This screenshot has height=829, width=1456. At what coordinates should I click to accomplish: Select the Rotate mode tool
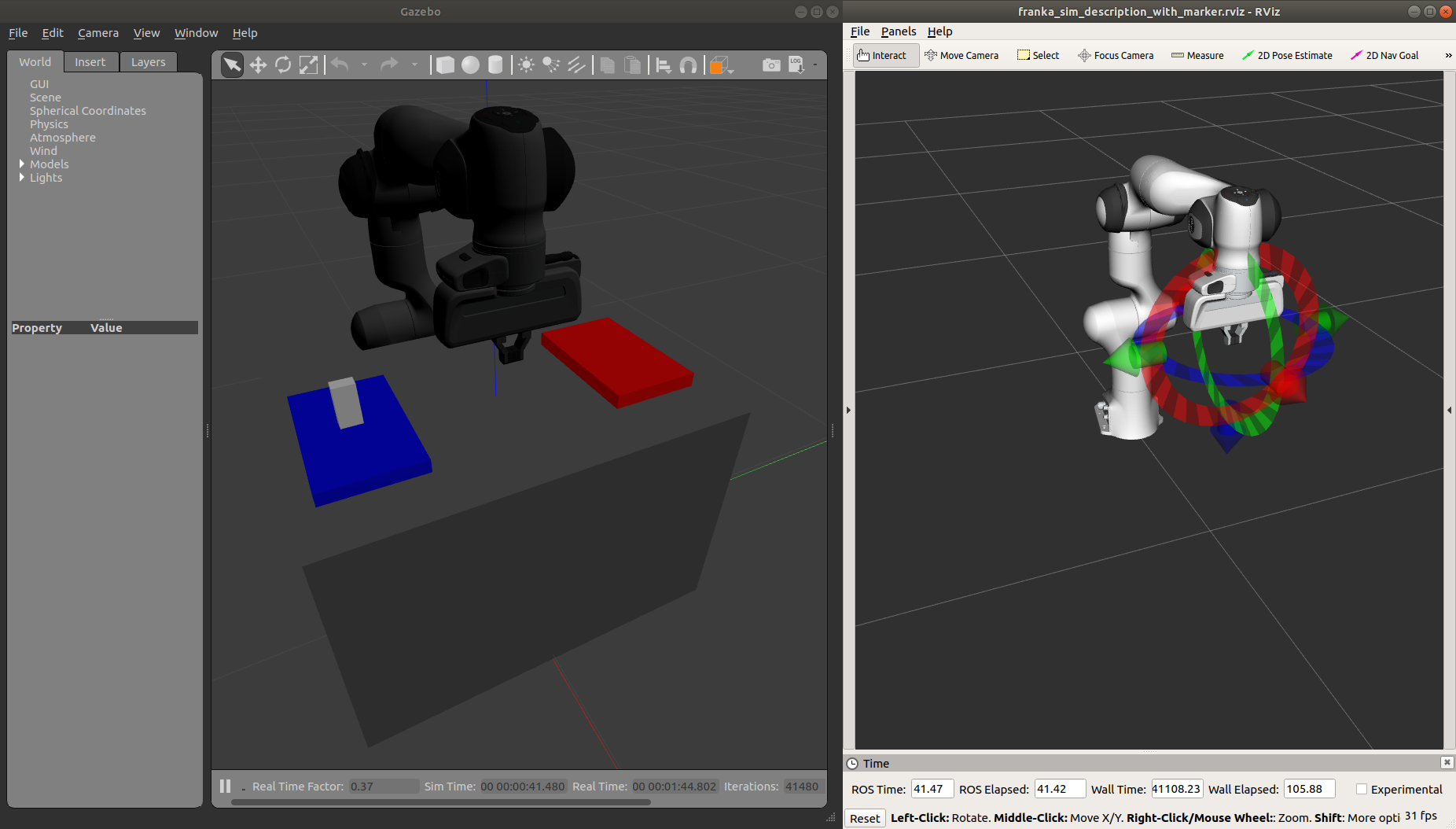pyautogui.click(x=283, y=64)
